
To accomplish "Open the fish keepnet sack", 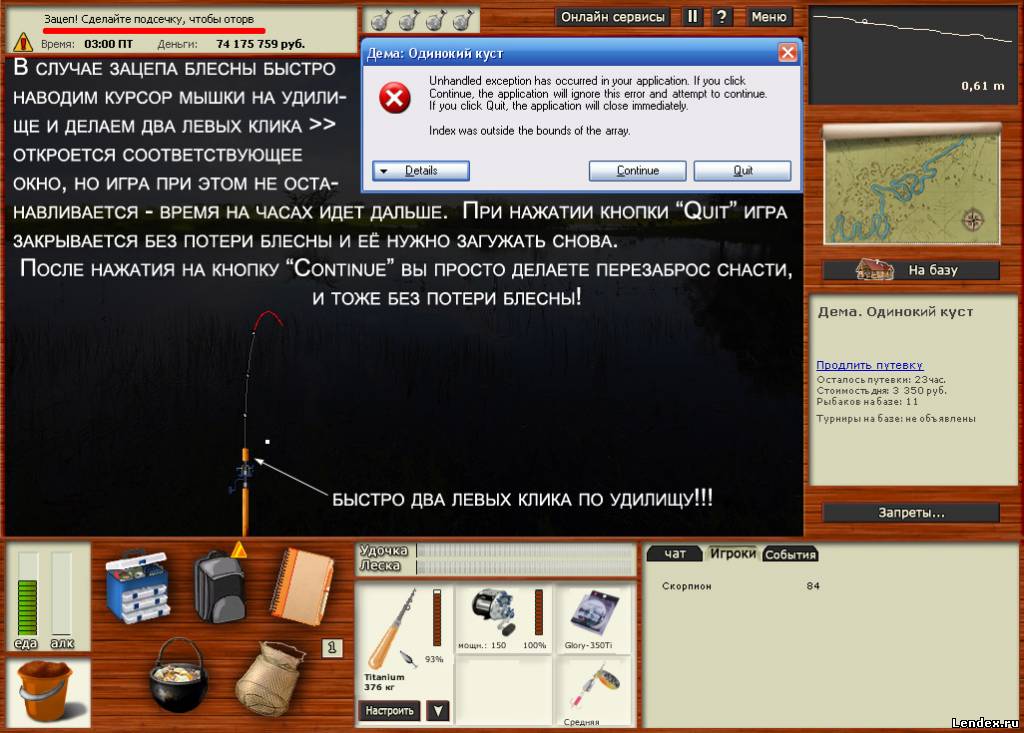I will click(269, 675).
